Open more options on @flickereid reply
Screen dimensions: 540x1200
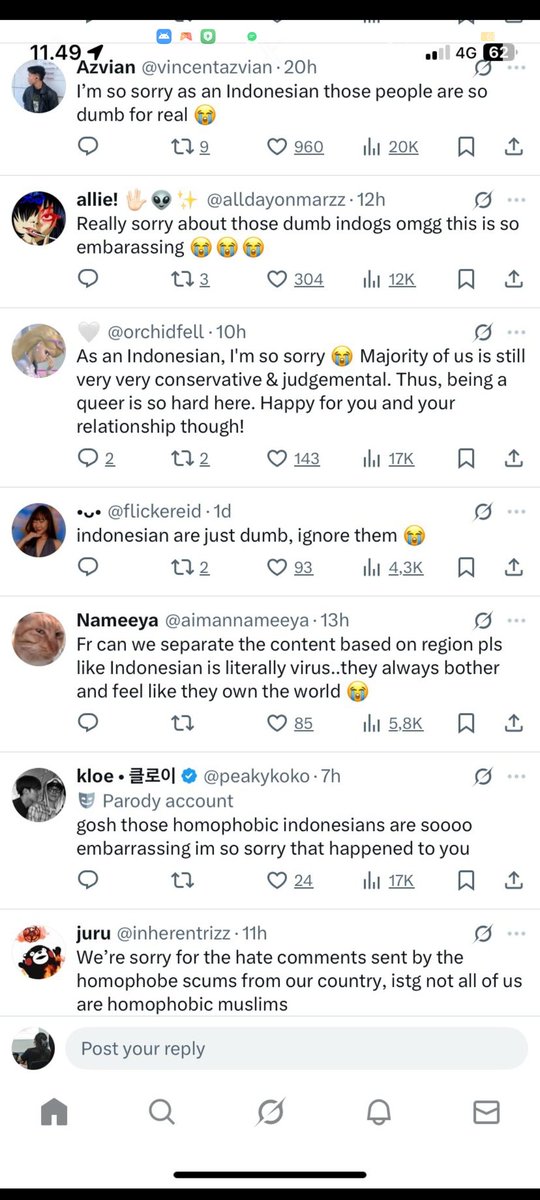tap(516, 511)
